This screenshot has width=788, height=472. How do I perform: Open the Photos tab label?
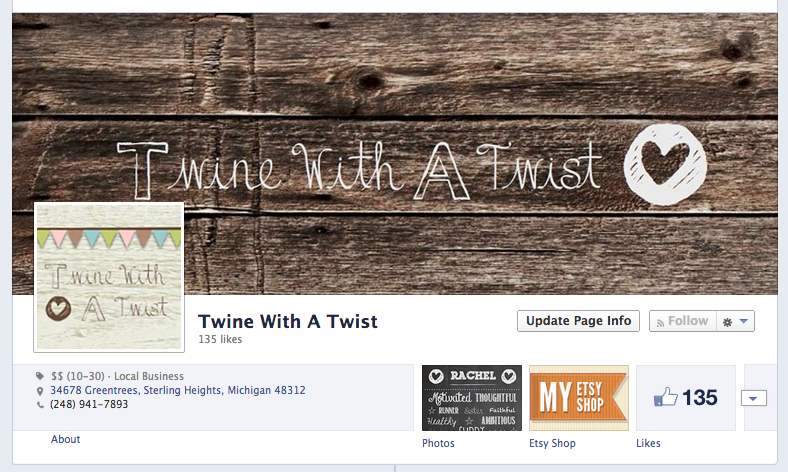(x=438, y=443)
